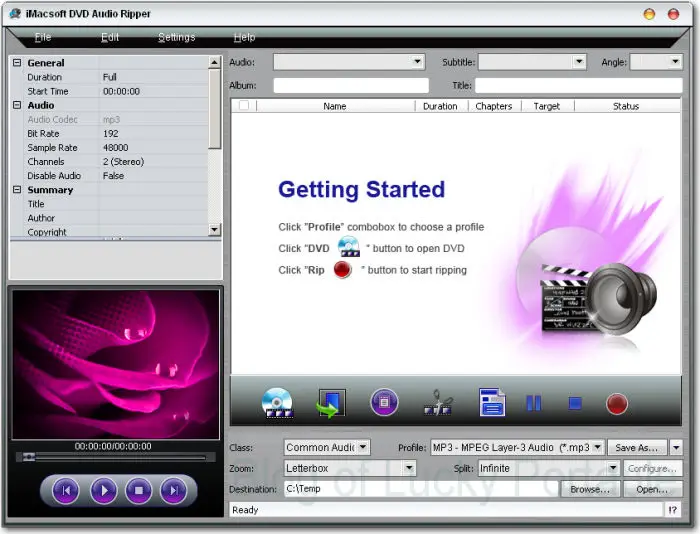Click the red close window button
This screenshot has height=534, width=700.
673,14
